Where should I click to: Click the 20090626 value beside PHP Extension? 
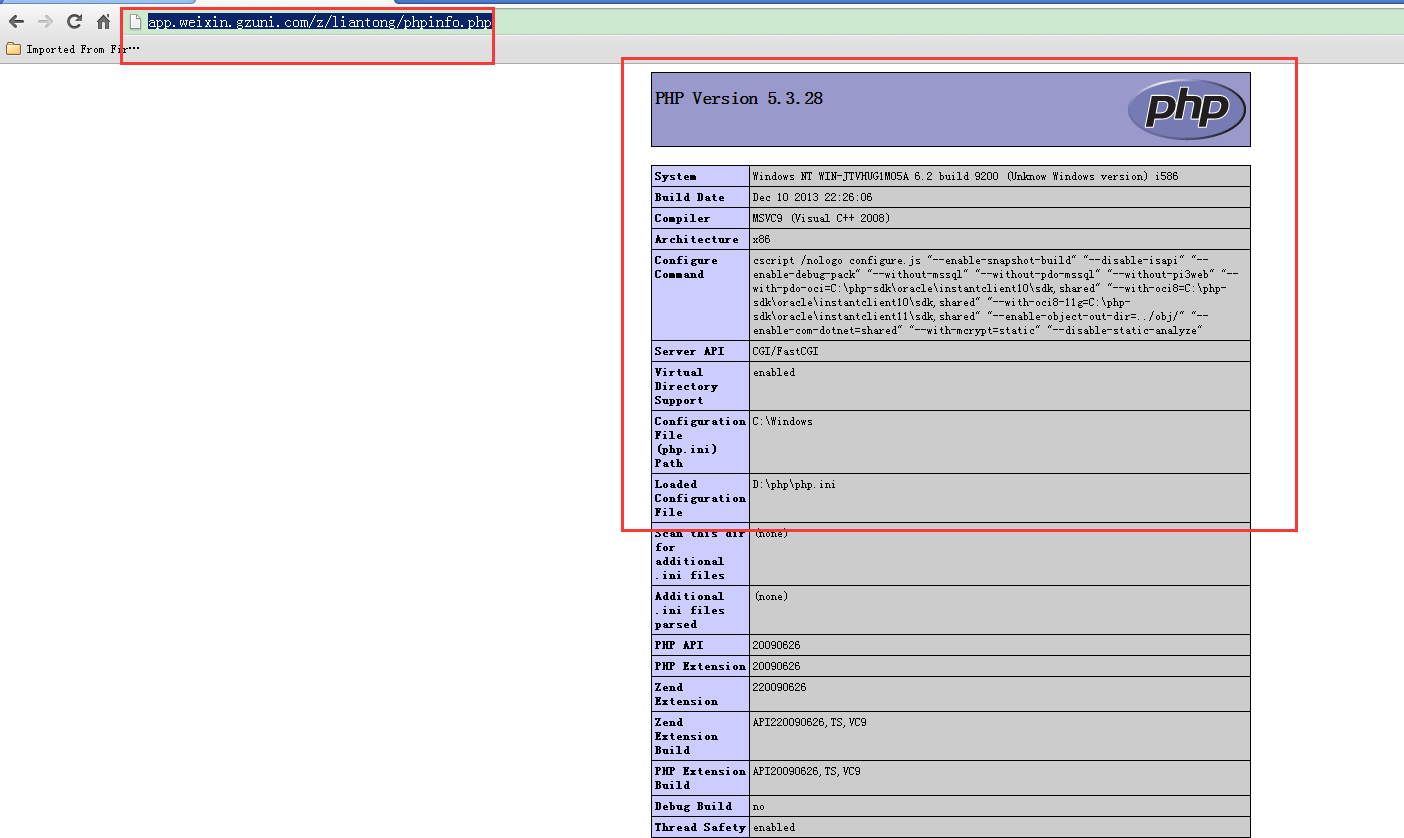[x=776, y=666]
